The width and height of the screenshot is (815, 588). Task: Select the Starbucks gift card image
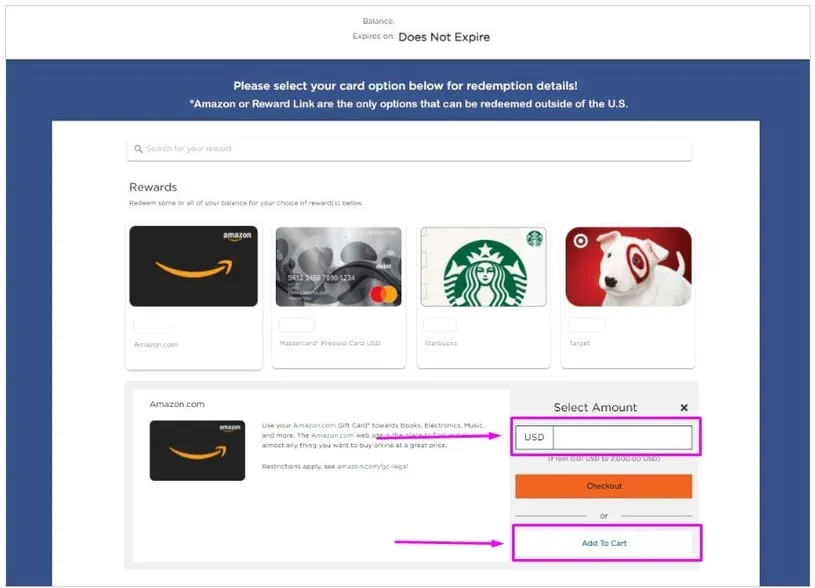point(483,266)
